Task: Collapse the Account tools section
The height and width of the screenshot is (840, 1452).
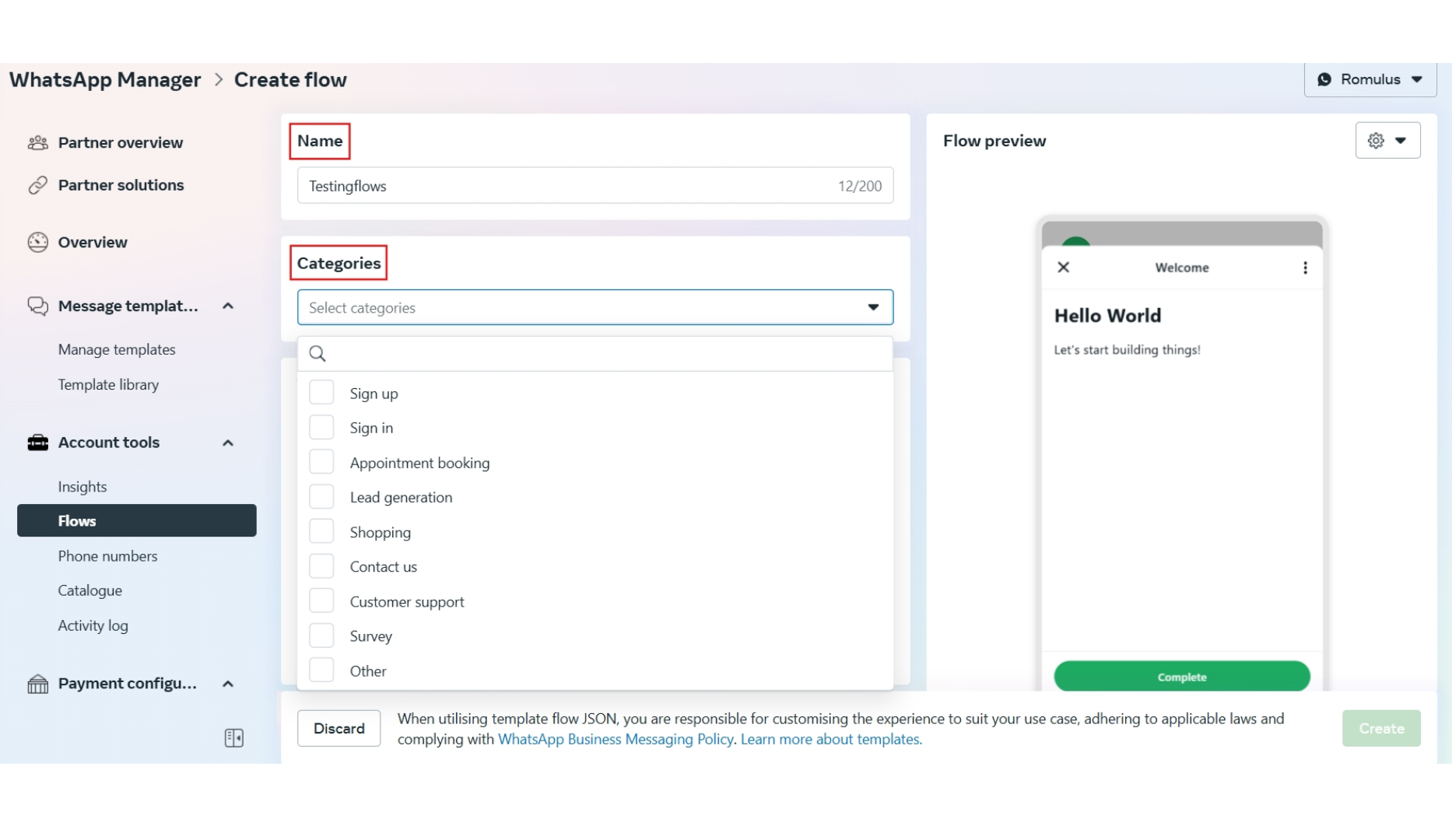Action: (x=227, y=442)
